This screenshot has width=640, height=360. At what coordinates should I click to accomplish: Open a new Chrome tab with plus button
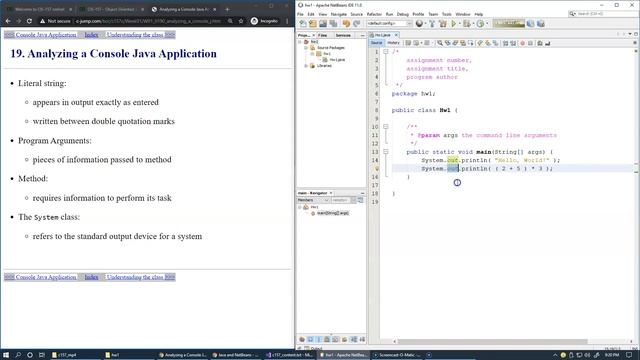click(227, 9)
